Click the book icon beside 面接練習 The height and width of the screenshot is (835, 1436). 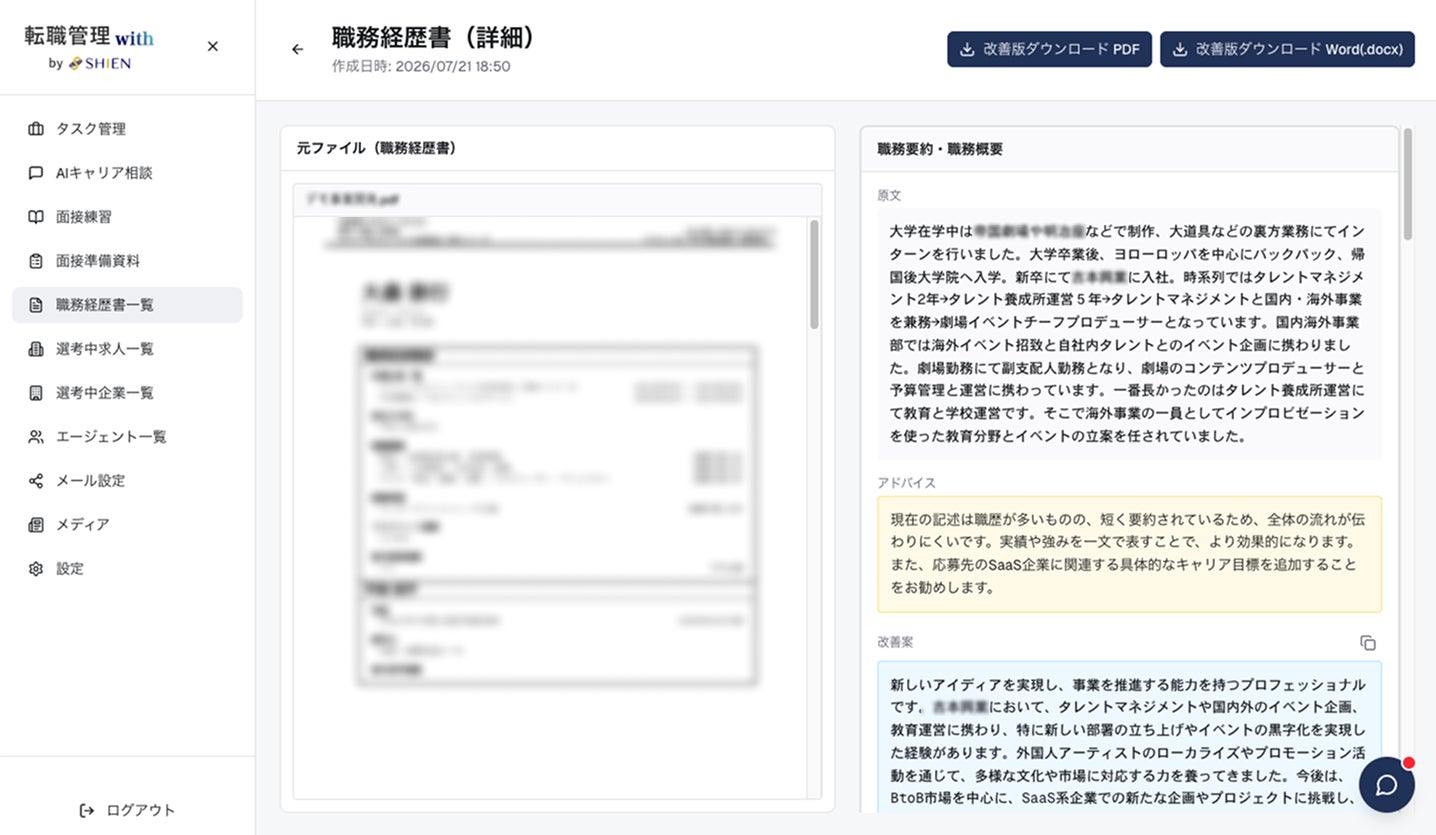[36, 217]
